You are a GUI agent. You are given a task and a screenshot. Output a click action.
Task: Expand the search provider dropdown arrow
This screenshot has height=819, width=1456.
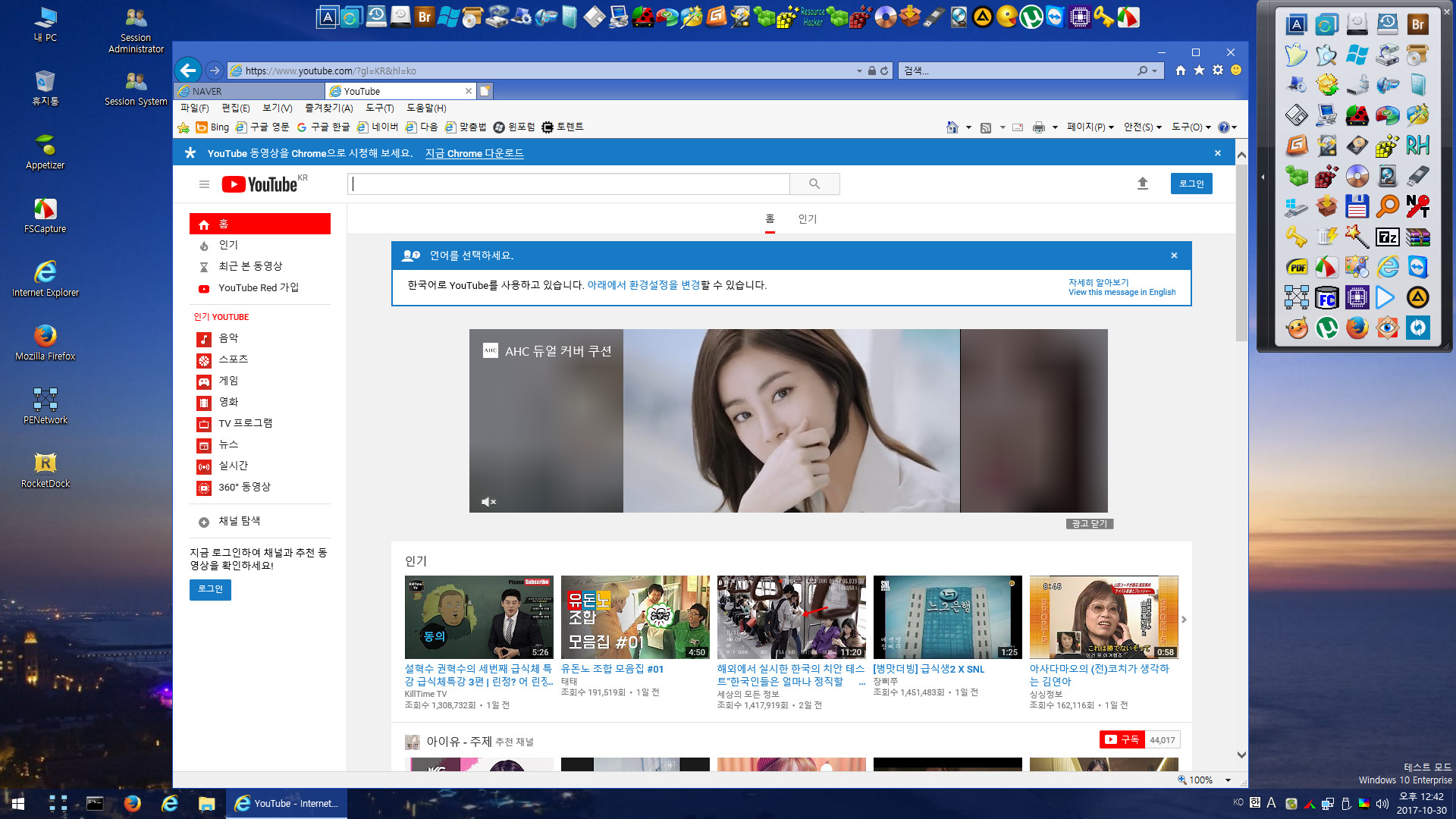(1155, 71)
